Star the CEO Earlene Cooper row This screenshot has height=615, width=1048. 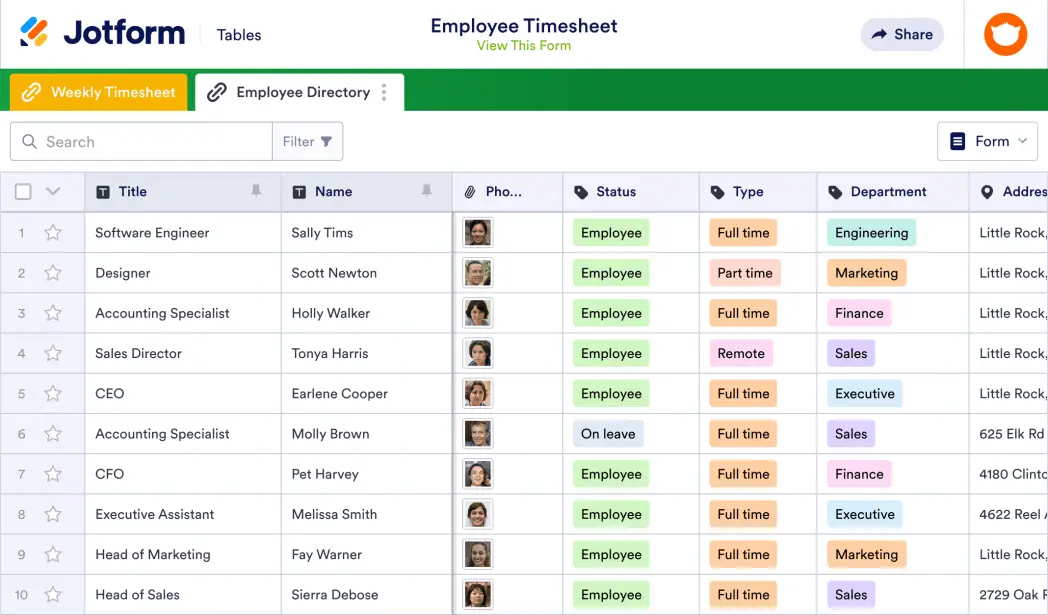54,393
